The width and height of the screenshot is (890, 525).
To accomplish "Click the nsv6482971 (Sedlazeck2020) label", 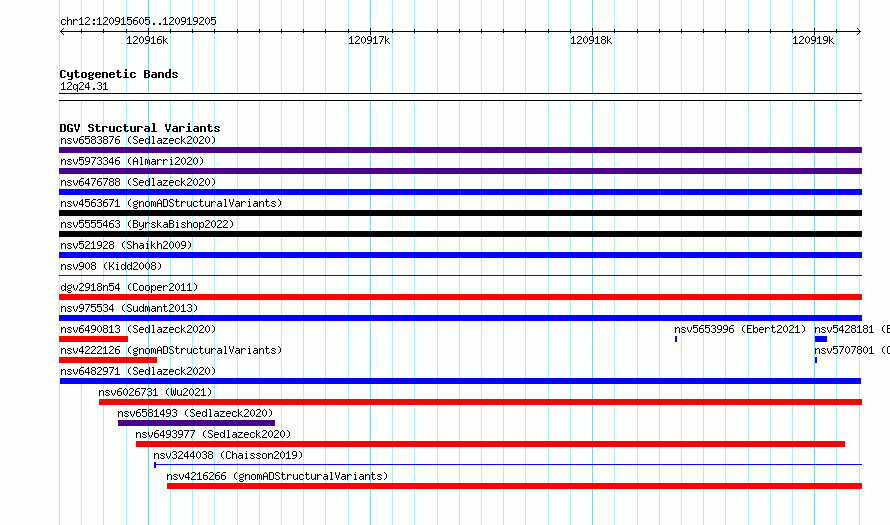I will click(138, 371).
